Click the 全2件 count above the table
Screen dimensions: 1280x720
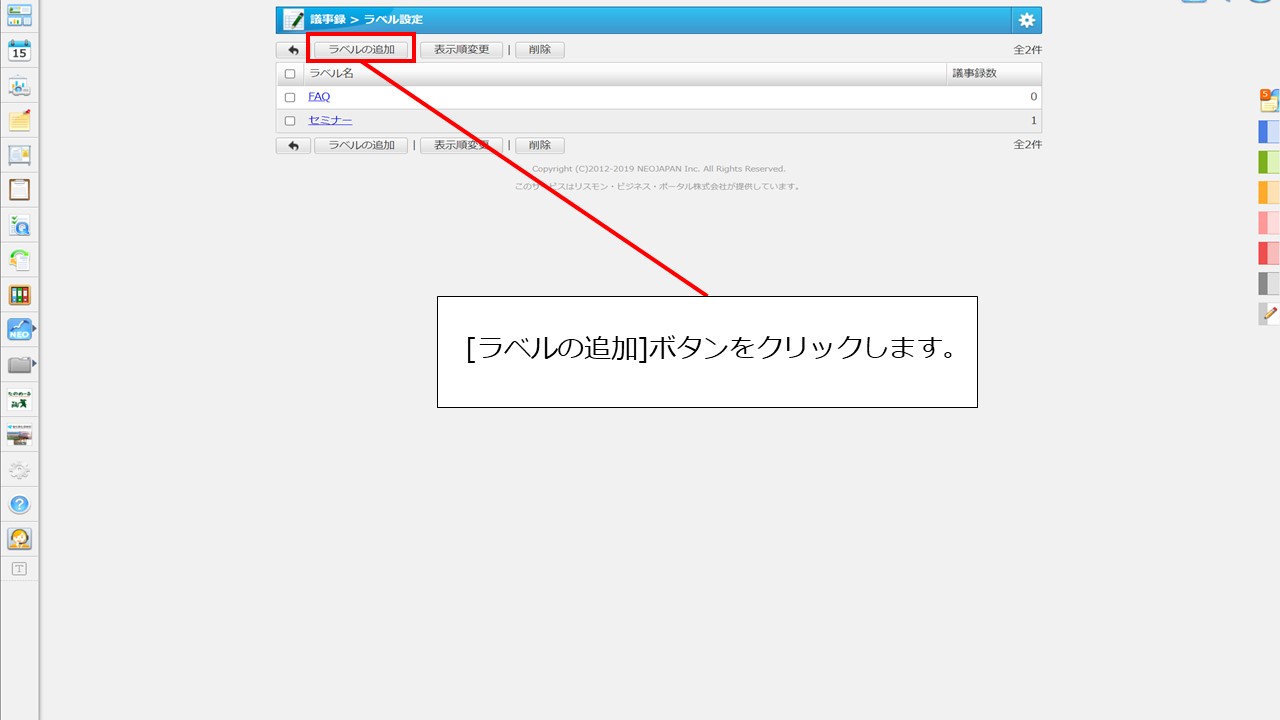[x=1027, y=50]
